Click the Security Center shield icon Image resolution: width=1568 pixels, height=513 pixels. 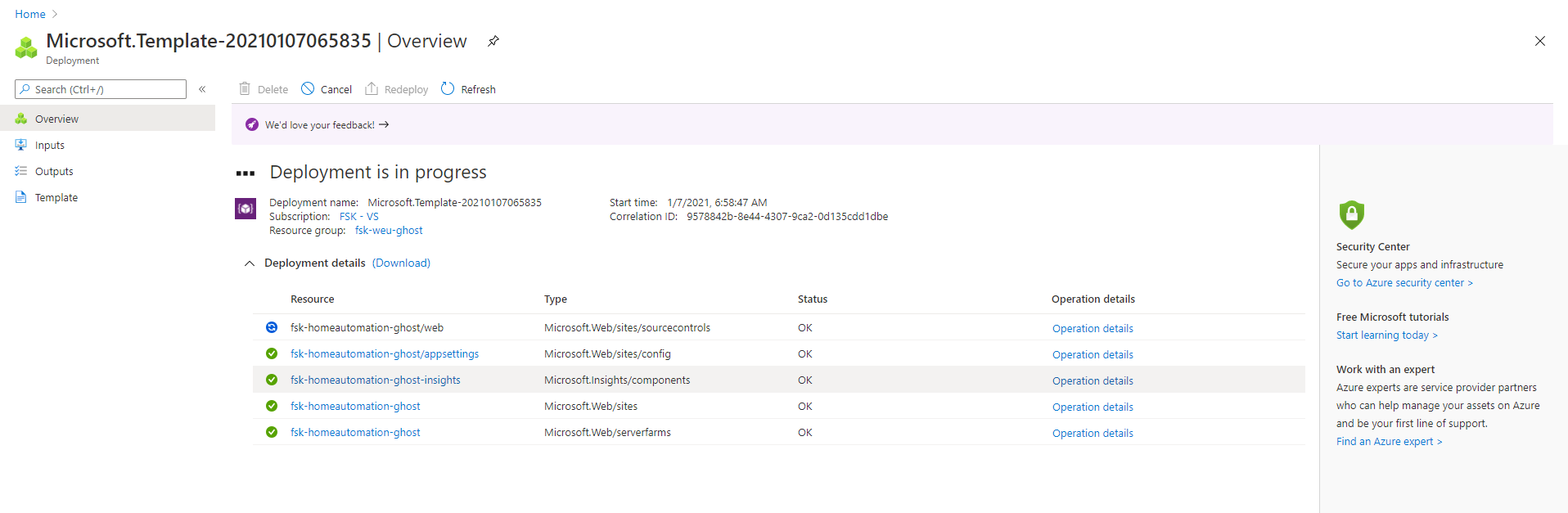(x=1352, y=214)
